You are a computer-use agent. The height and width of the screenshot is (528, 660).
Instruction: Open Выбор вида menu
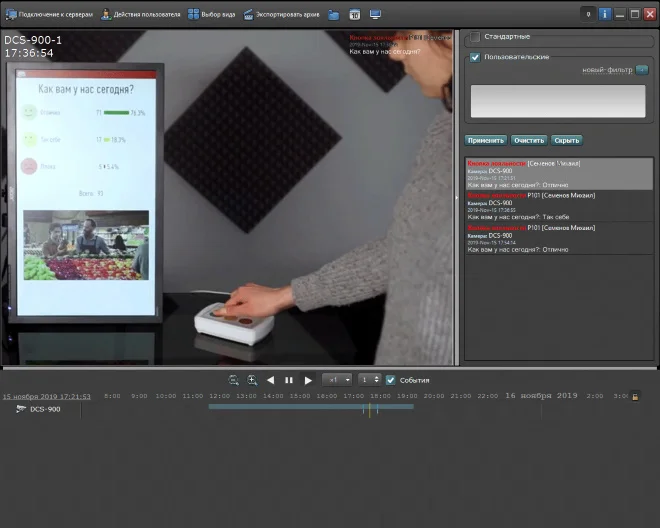click(x=211, y=15)
